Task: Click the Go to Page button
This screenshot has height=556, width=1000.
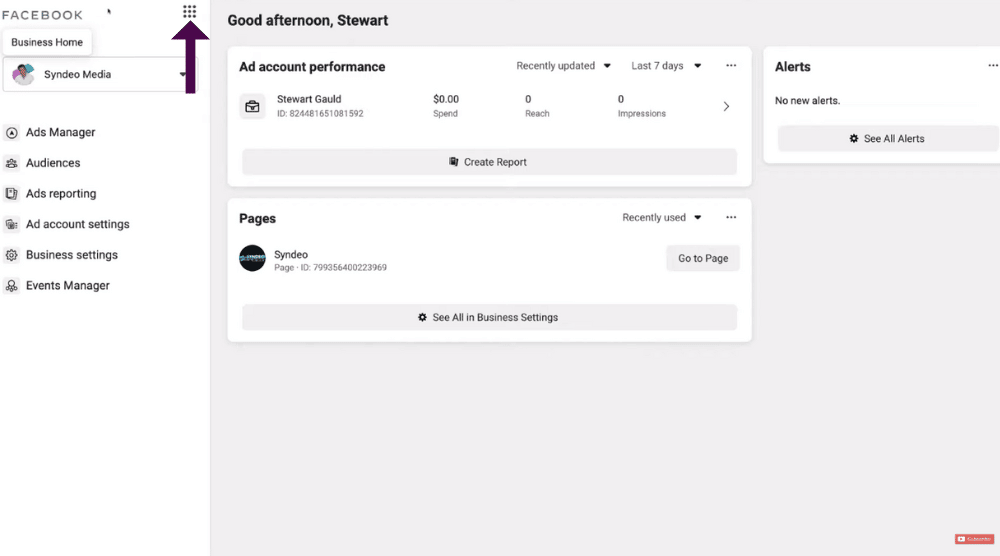Action: pos(703,258)
